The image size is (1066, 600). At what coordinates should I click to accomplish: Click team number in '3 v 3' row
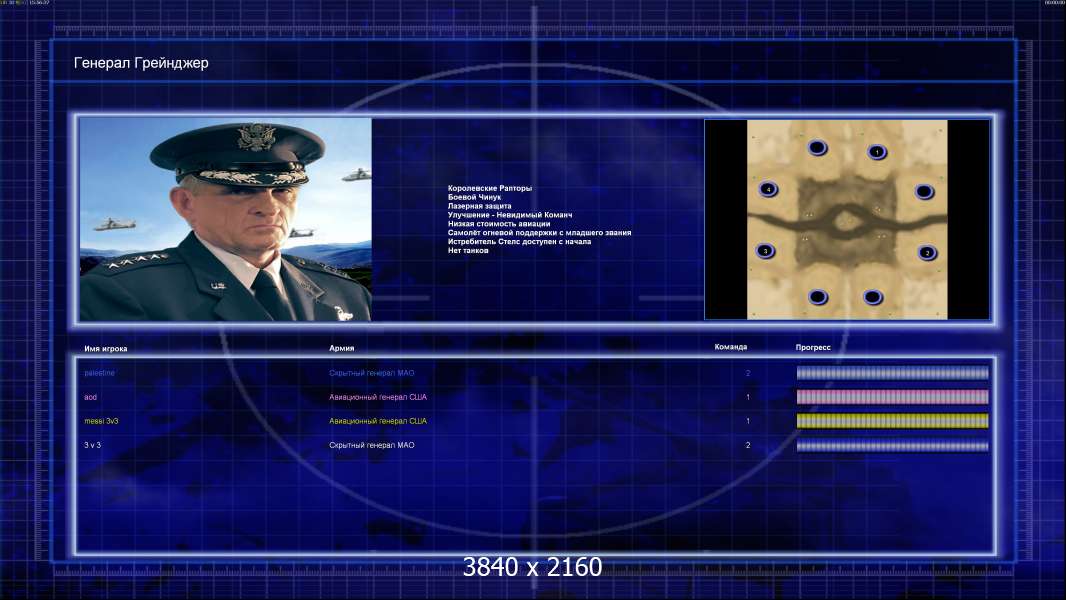[748, 445]
